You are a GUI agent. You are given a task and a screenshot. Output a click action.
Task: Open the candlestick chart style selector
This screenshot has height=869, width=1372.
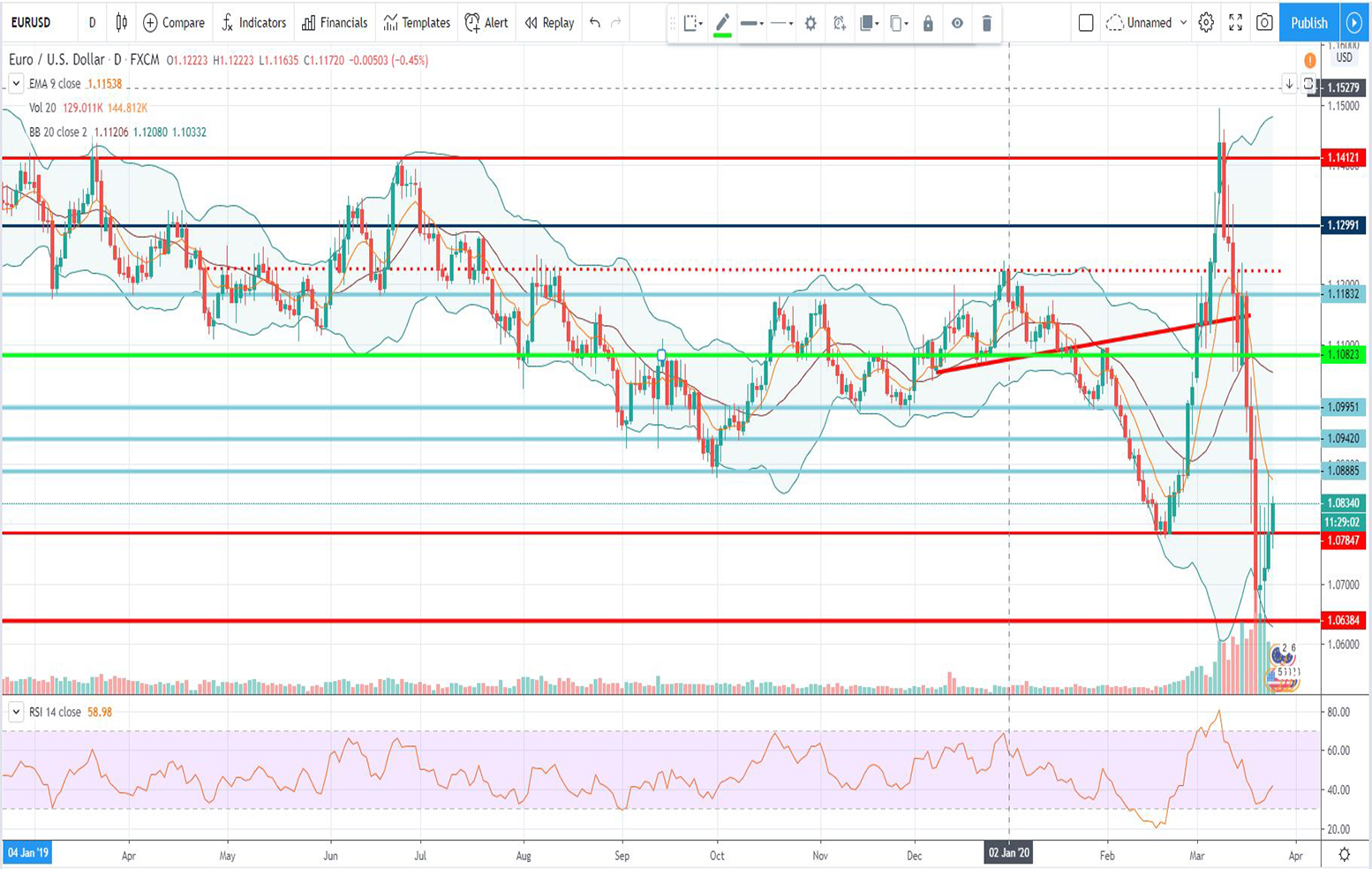[x=121, y=23]
